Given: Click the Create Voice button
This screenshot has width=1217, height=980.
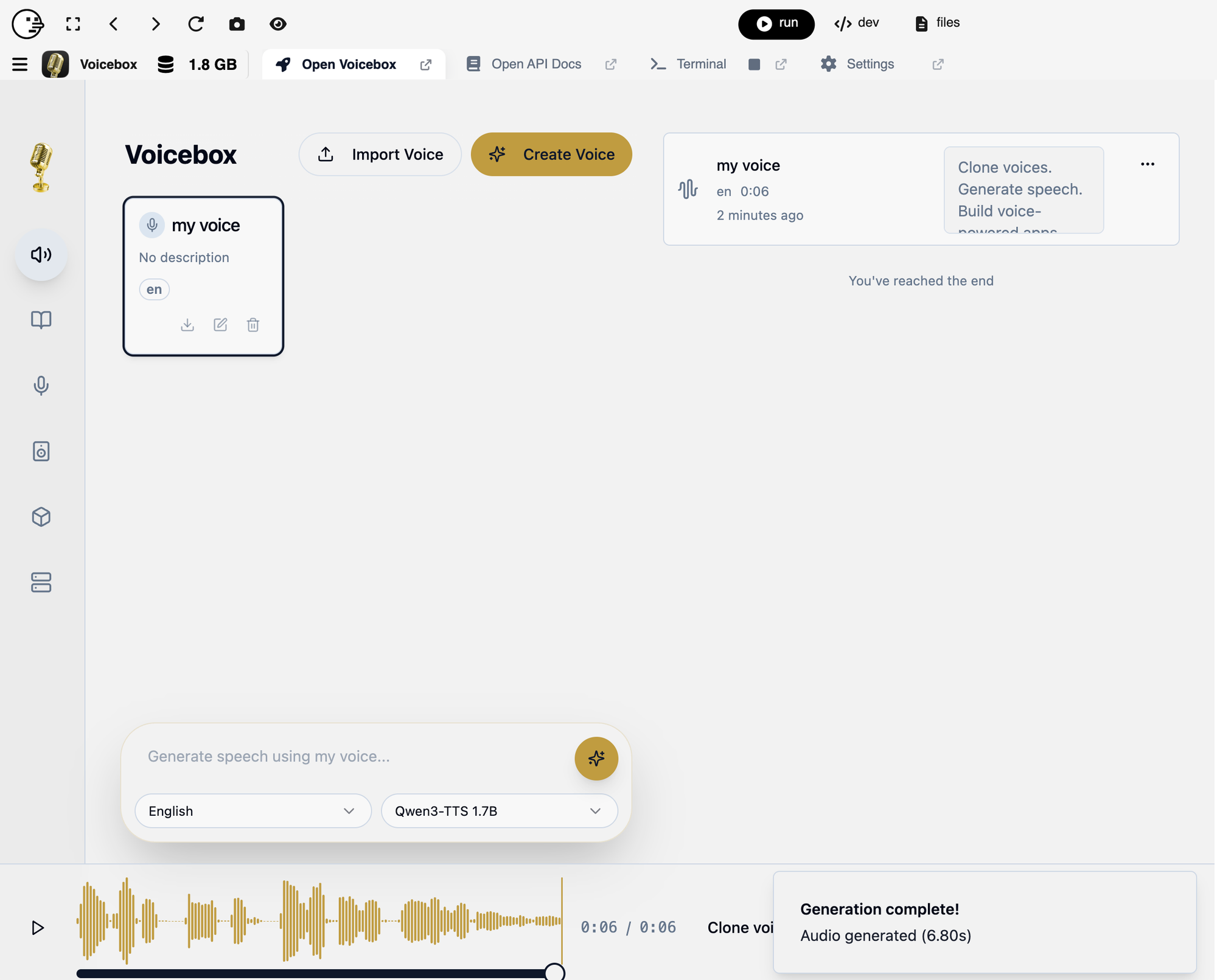Looking at the screenshot, I should click(551, 155).
